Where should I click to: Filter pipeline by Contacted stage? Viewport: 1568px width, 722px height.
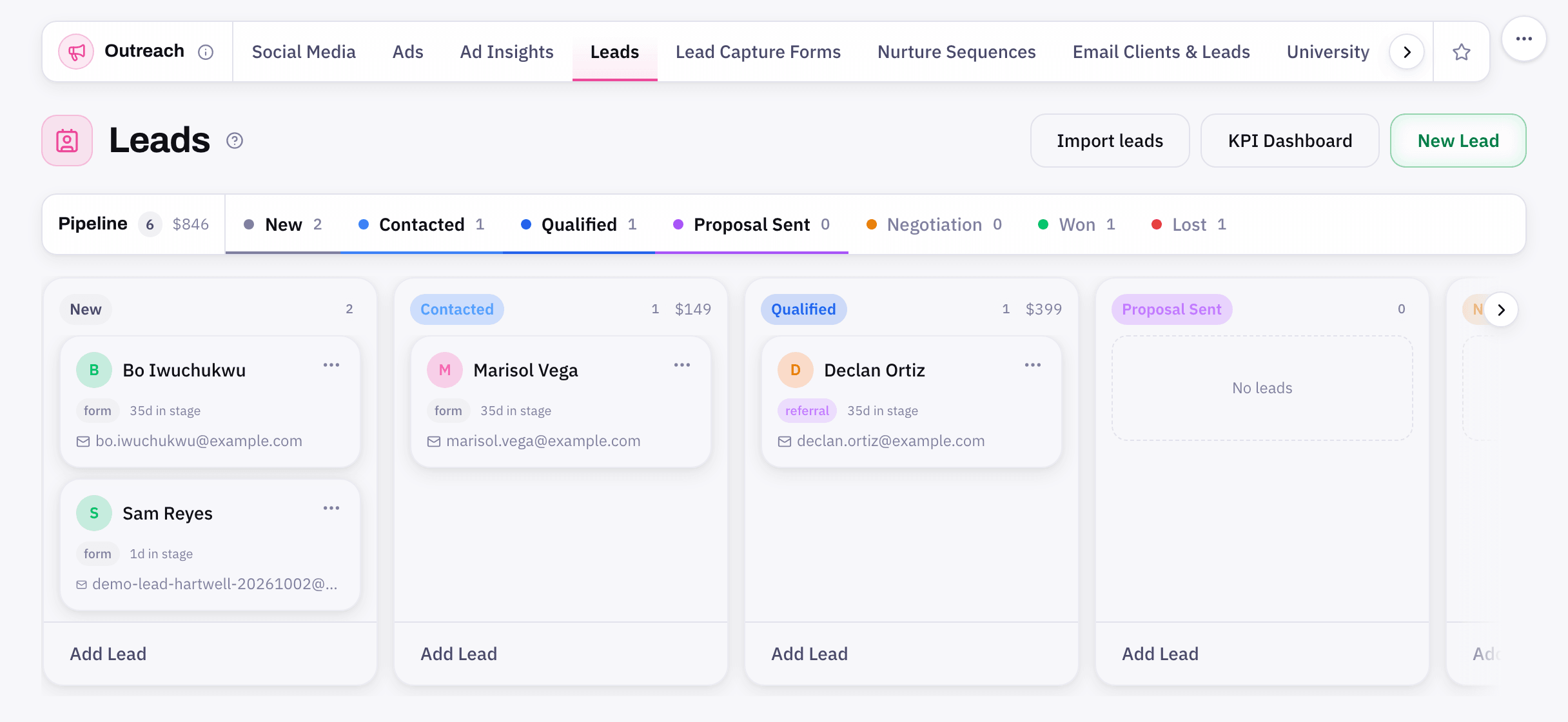pos(422,224)
